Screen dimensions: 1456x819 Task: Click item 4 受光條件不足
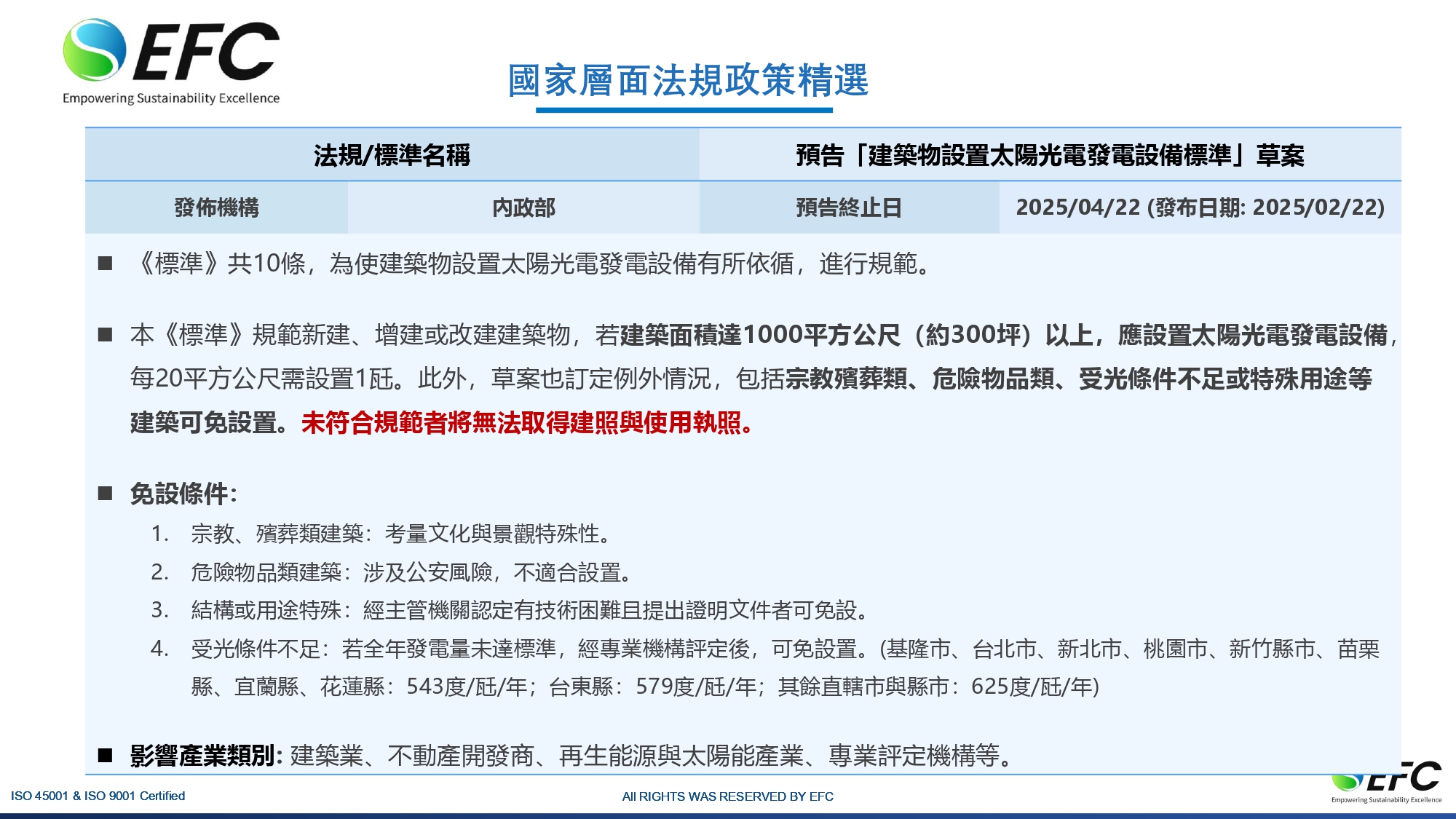coord(765,649)
